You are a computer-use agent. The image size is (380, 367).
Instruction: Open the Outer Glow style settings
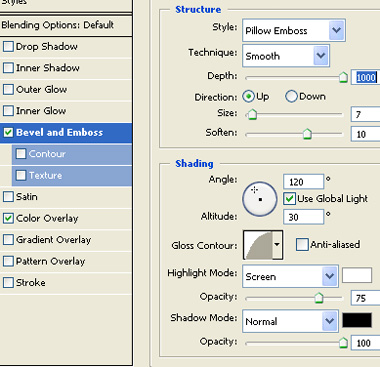pyautogui.click(x=41, y=89)
